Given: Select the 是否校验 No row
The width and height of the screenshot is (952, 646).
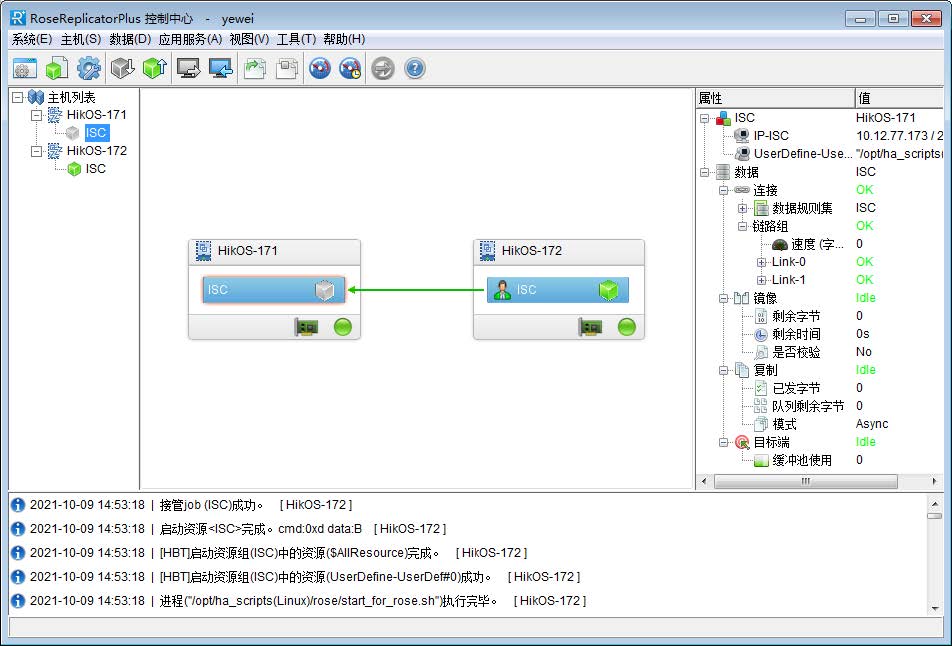Looking at the screenshot, I should pyautogui.click(x=821, y=352).
